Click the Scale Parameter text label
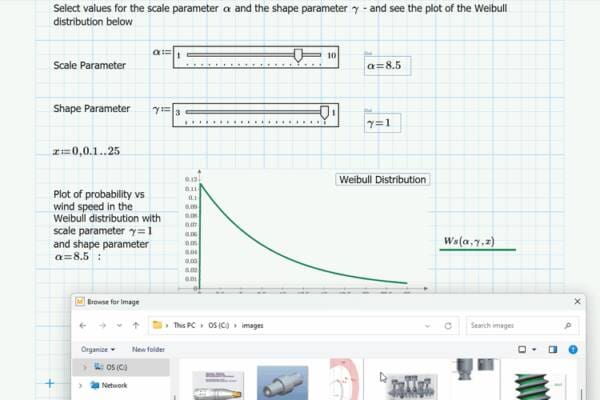Viewport: 600px width, 400px height. [x=90, y=65]
